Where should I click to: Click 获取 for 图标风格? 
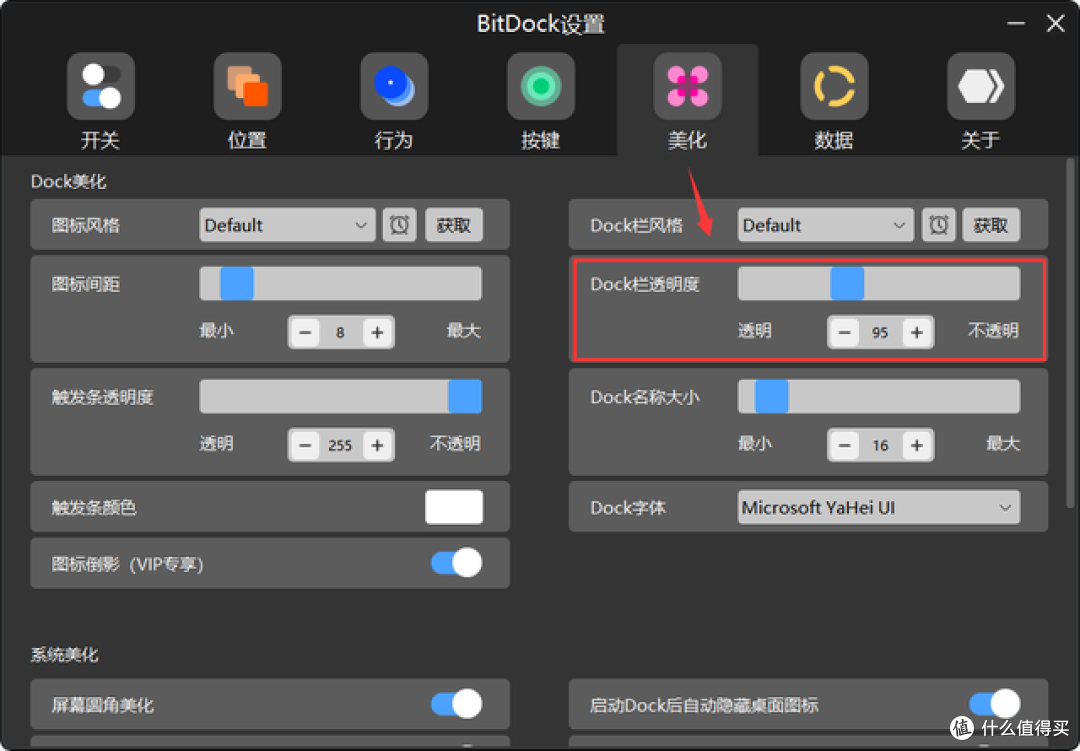pyautogui.click(x=454, y=225)
